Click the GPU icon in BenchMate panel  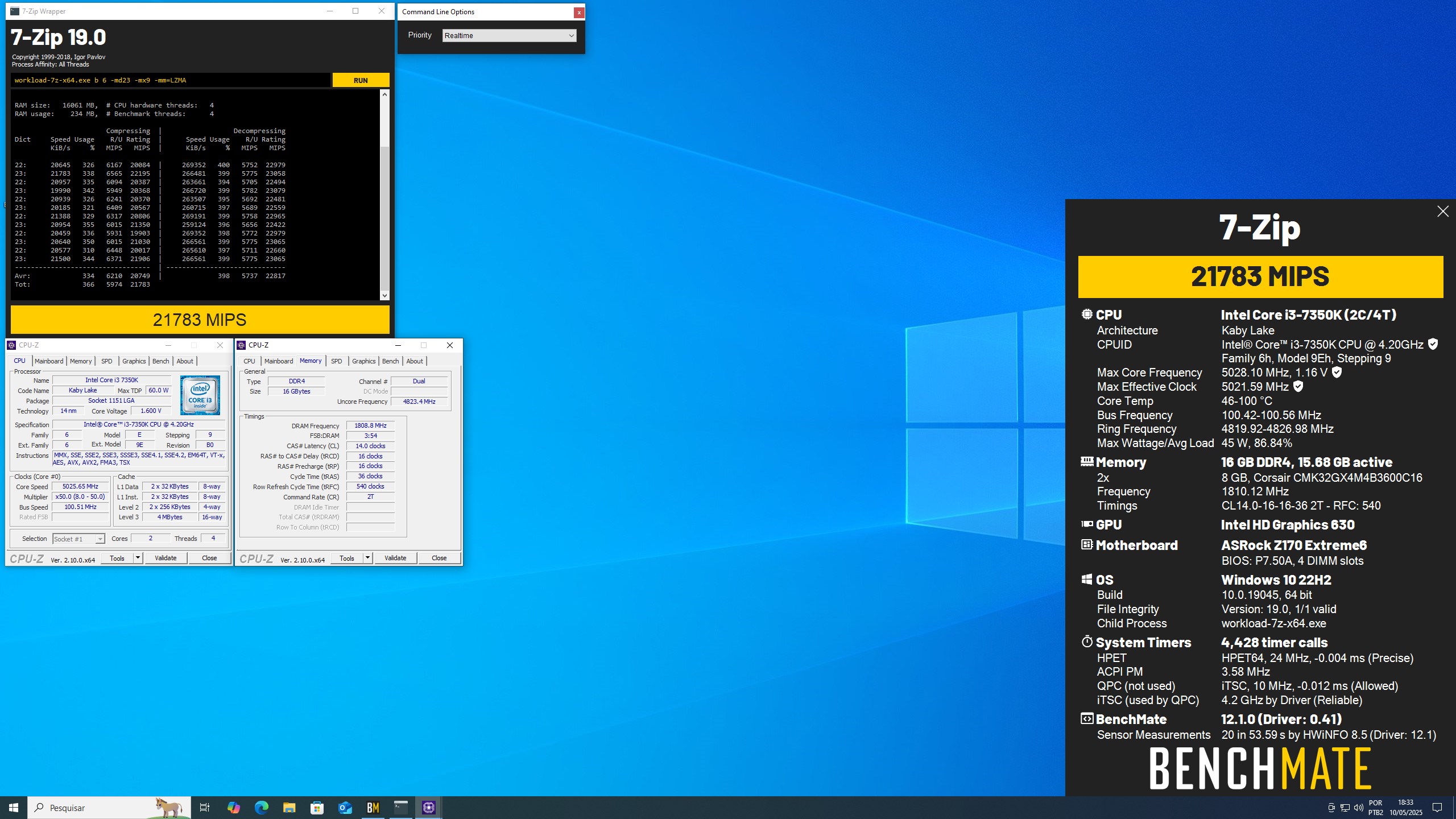1087,524
